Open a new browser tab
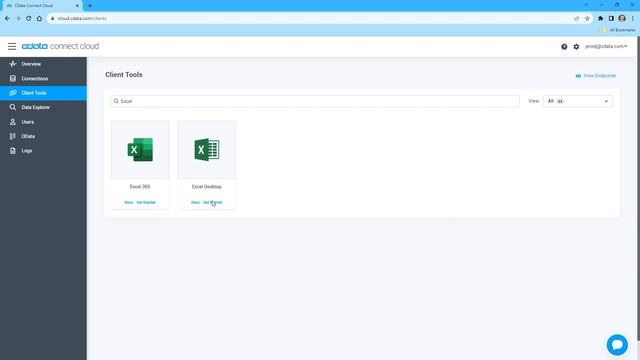Viewport: 640px width, 360px height. [x=90, y=6]
